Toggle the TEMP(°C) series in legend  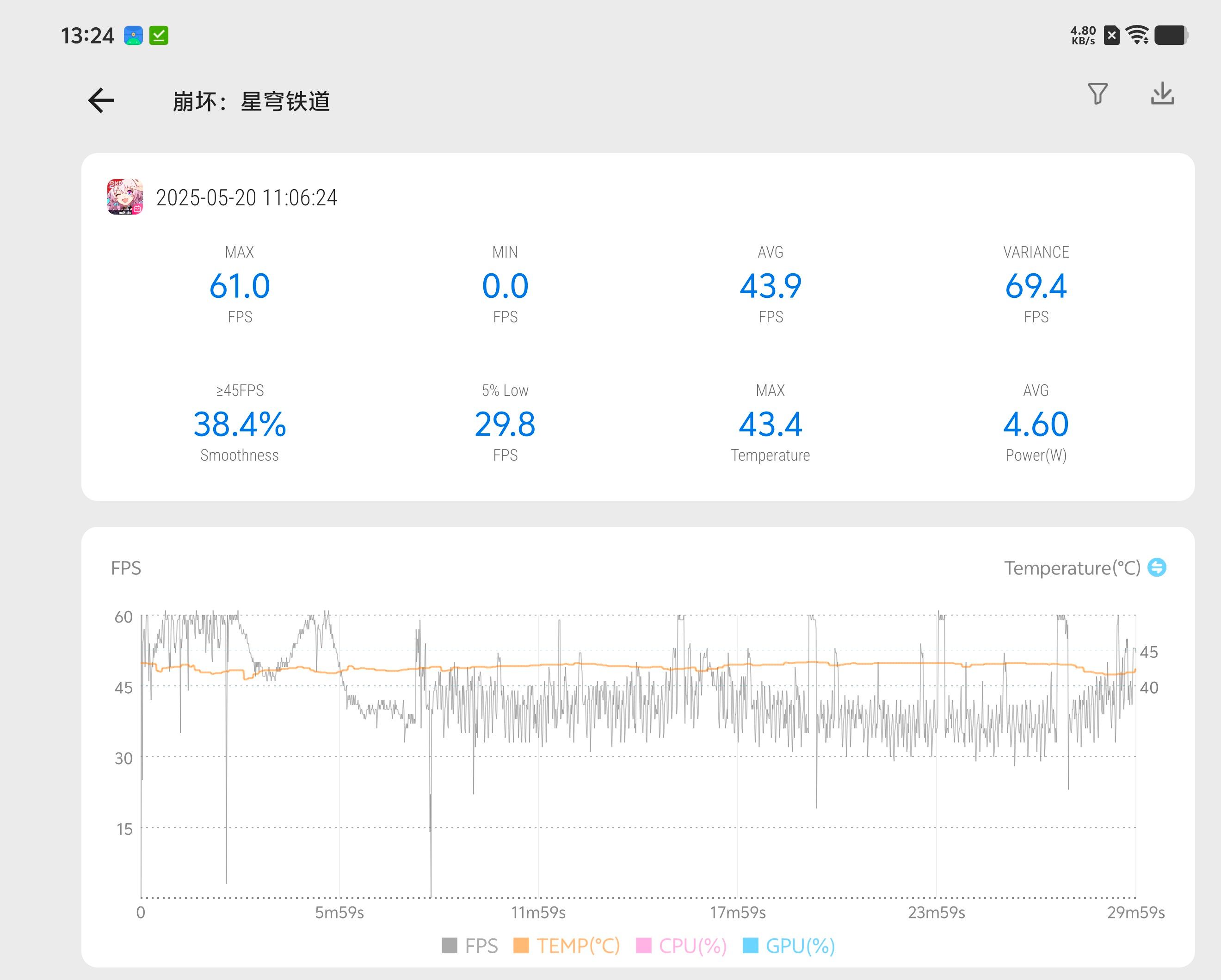click(x=578, y=945)
